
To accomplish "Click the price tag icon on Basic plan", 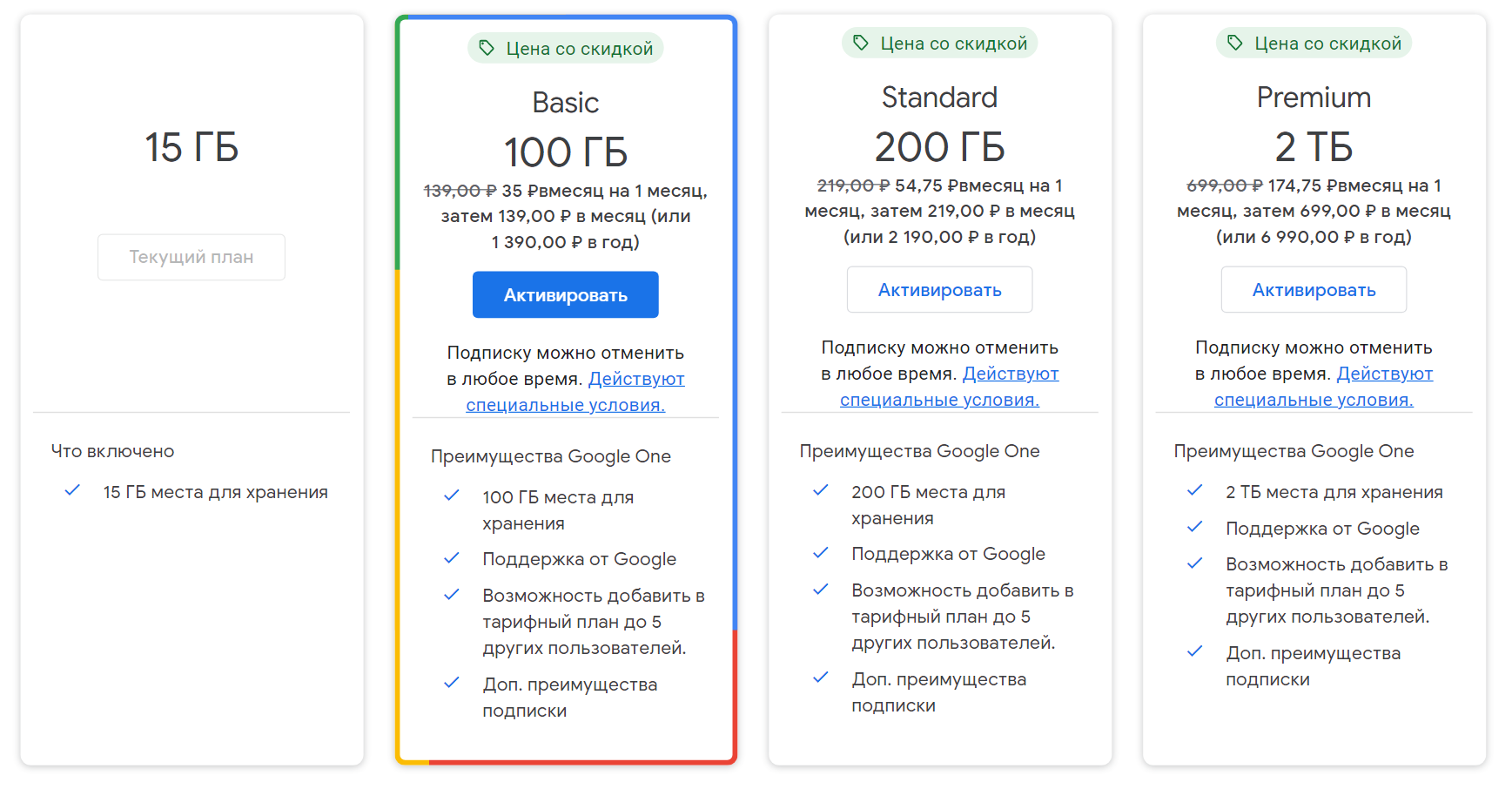I will click(x=487, y=48).
